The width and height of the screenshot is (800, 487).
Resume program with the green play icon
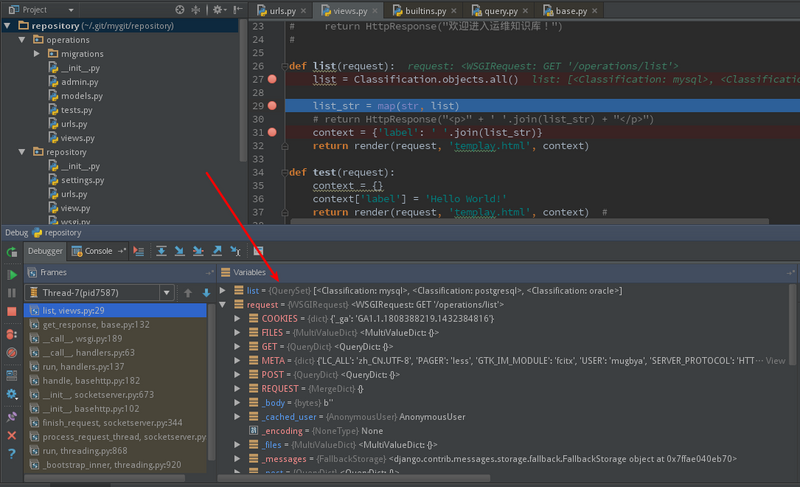[x=12, y=275]
